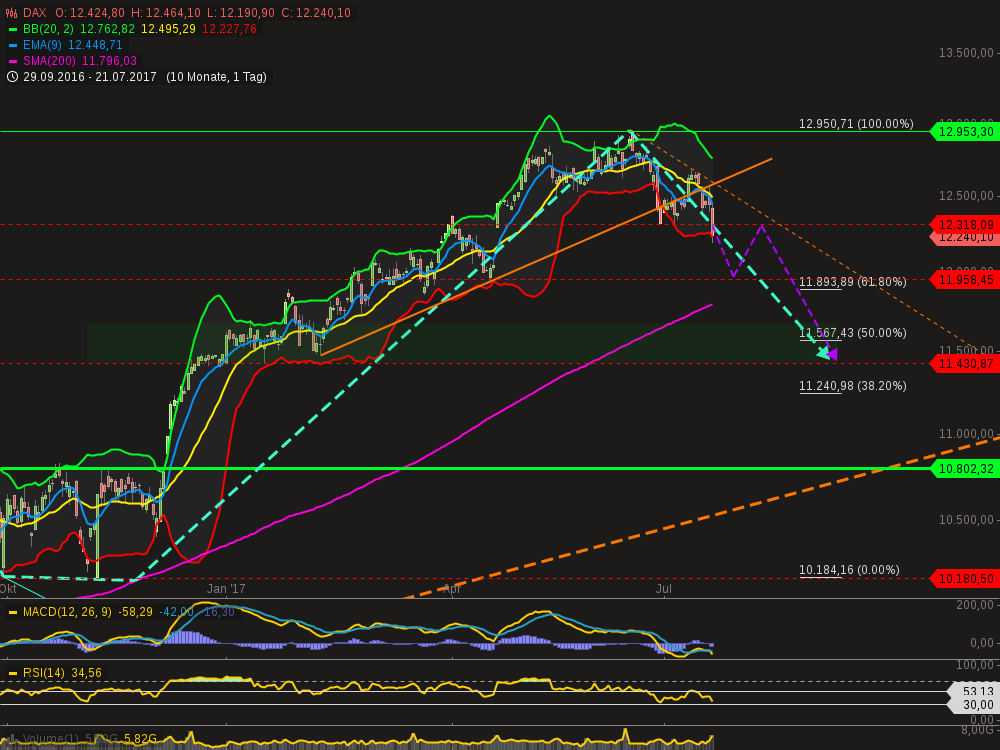The width and height of the screenshot is (1000, 750).
Task: Click the EMA value 12.448,71
Action: (x=95, y=45)
